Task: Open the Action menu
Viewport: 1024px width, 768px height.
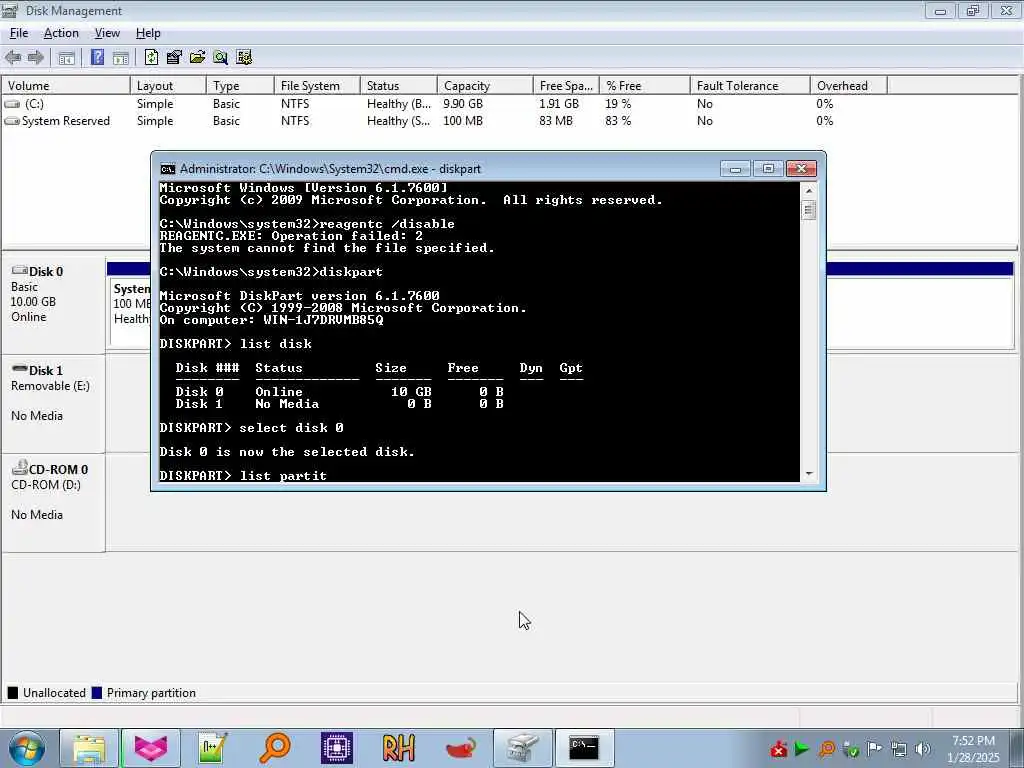Action: click(x=61, y=33)
